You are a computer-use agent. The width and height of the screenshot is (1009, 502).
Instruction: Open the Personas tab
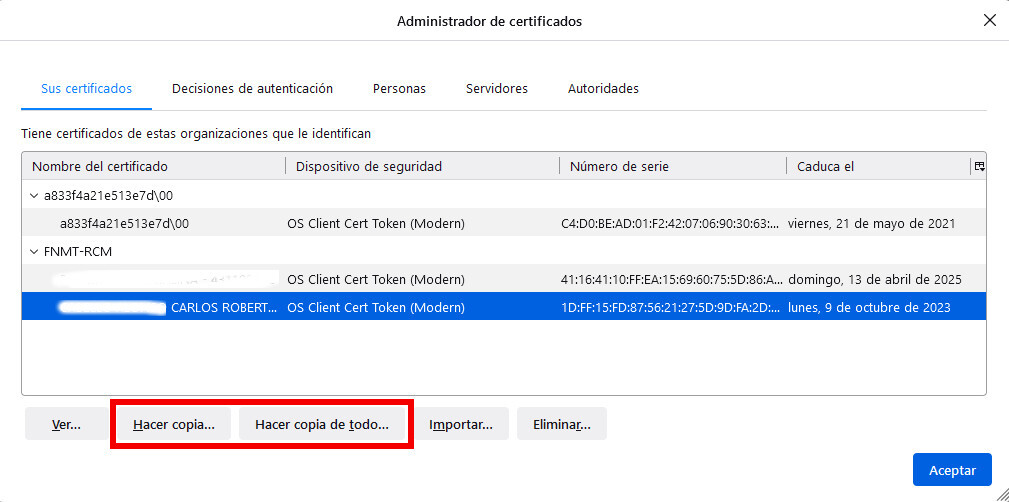point(399,88)
